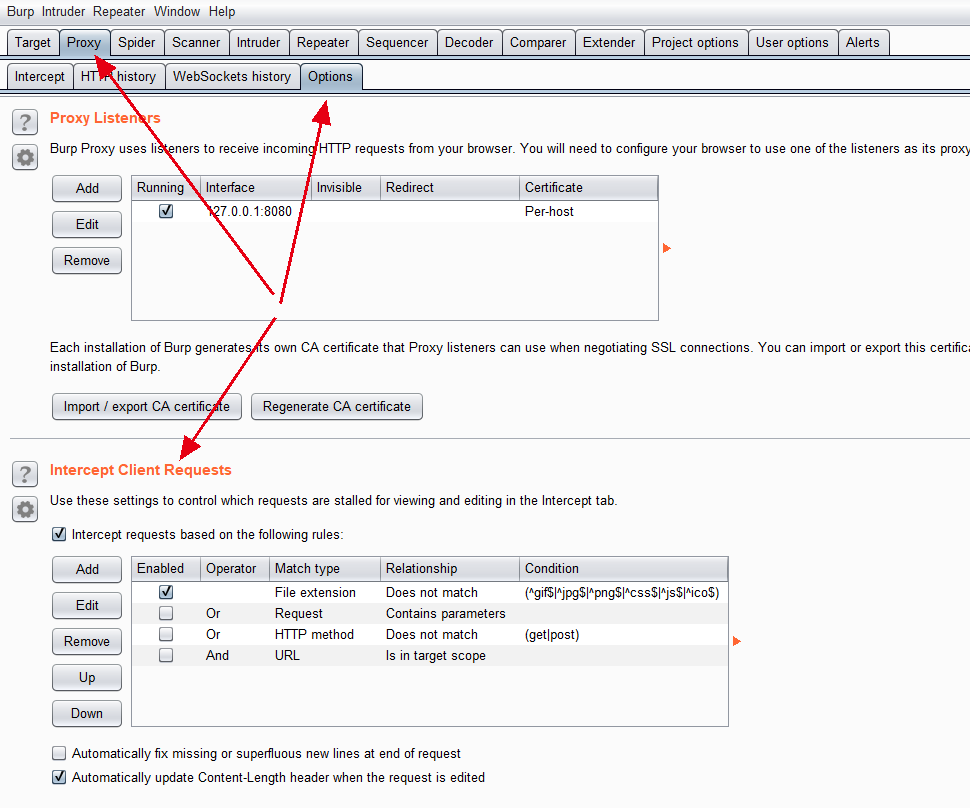
Task: Open the proxy Options sub-tab
Action: coord(330,77)
